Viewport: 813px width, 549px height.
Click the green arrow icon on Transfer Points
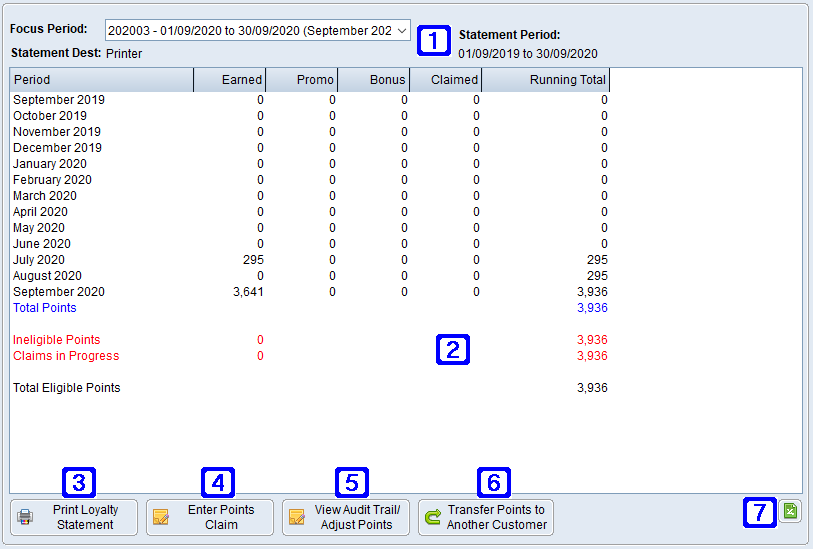pos(433,518)
